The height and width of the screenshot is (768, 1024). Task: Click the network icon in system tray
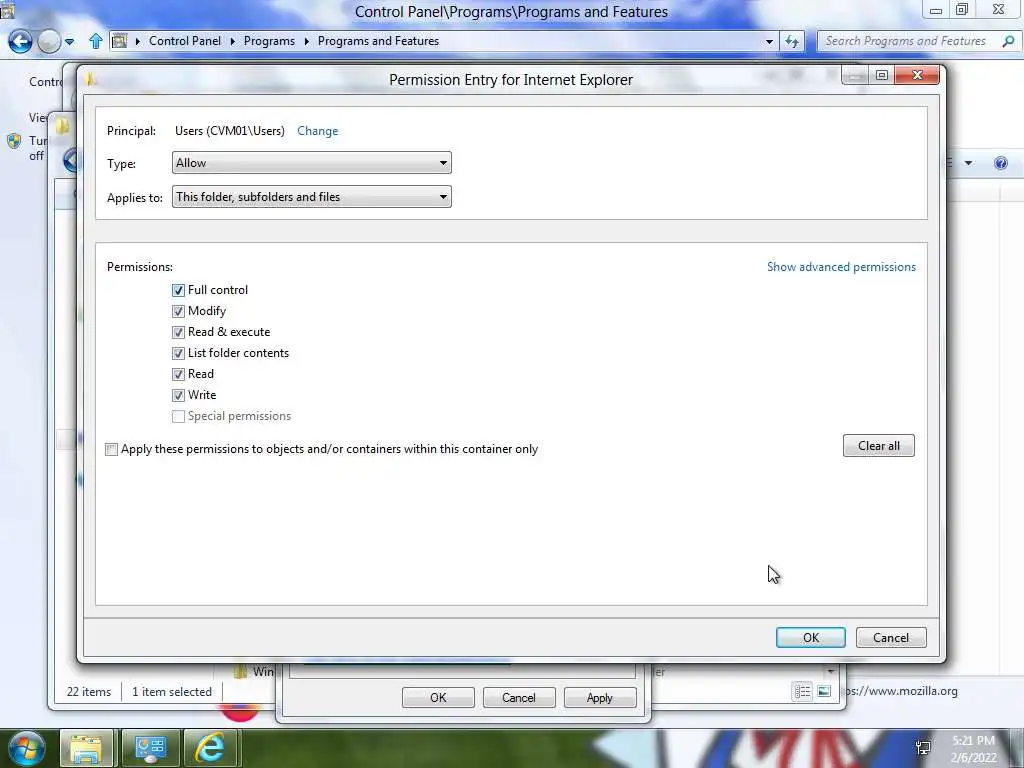[923, 748]
